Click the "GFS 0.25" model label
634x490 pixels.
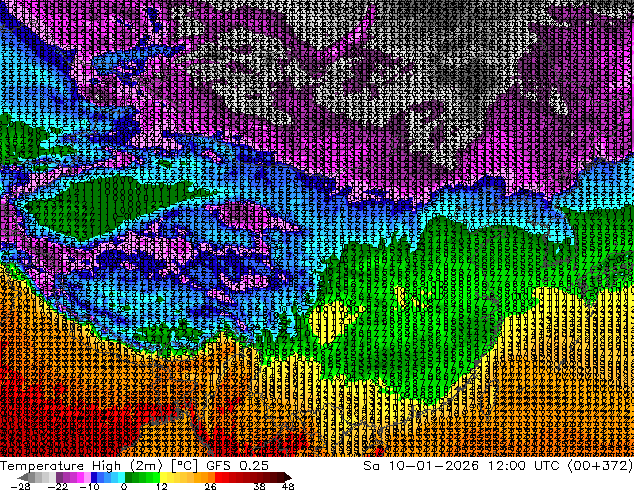237,466
